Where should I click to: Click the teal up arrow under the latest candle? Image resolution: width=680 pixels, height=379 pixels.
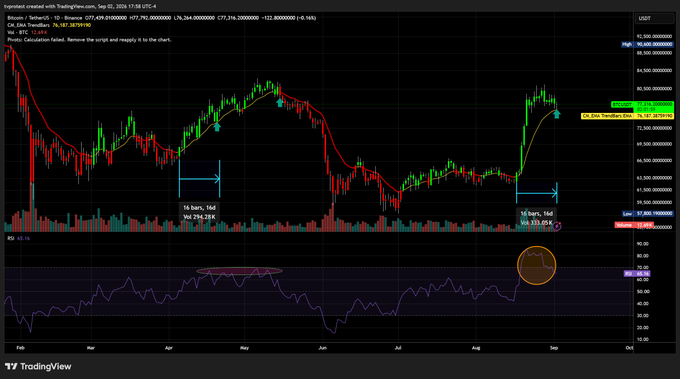[x=557, y=114]
